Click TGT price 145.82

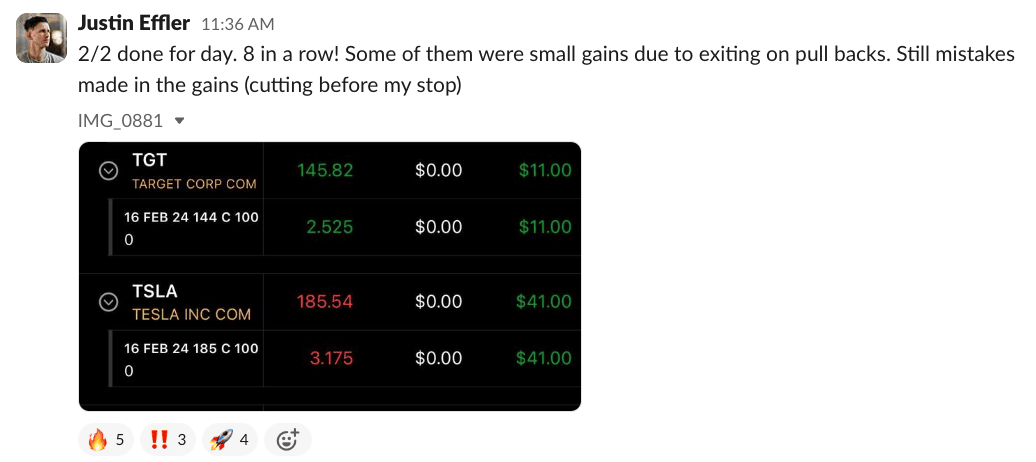pos(325,170)
